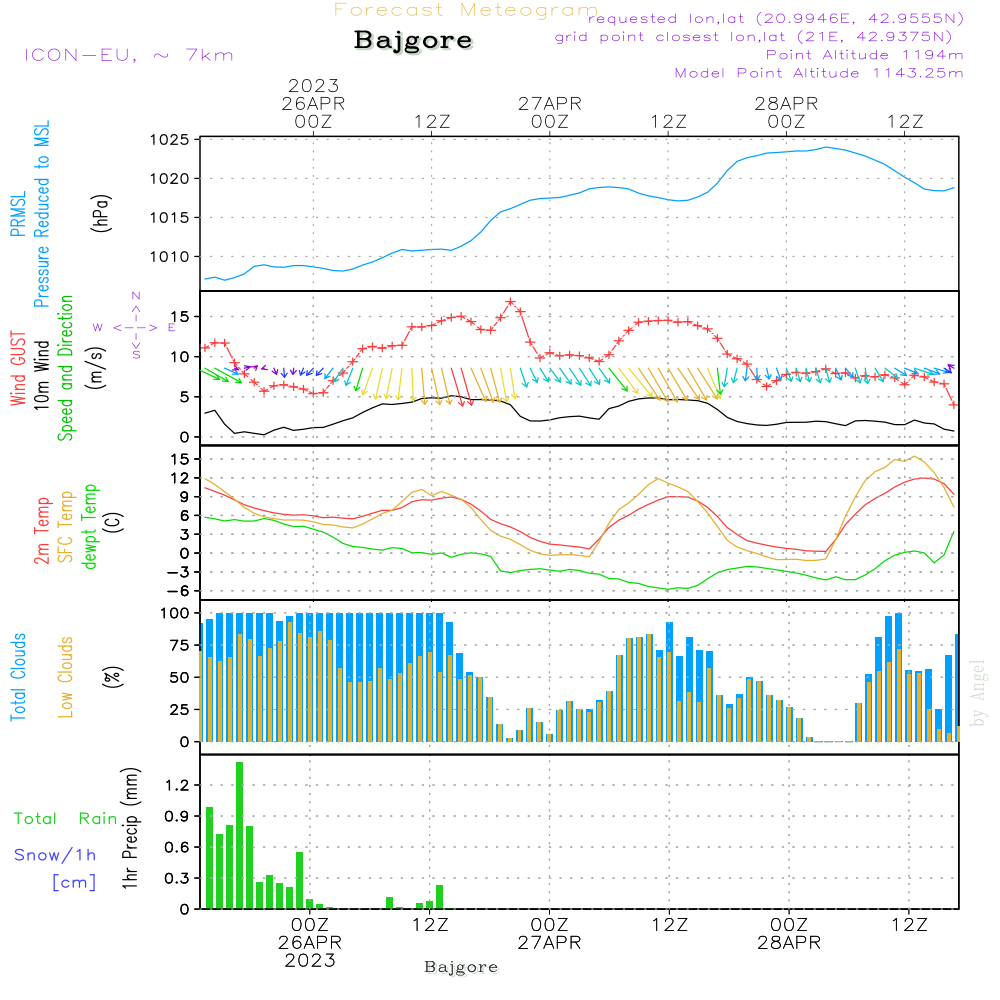Click the 'dewpt Temp' green legend label
The height and width of the screenshot is (1000, 1000).
tap(89, 526)
